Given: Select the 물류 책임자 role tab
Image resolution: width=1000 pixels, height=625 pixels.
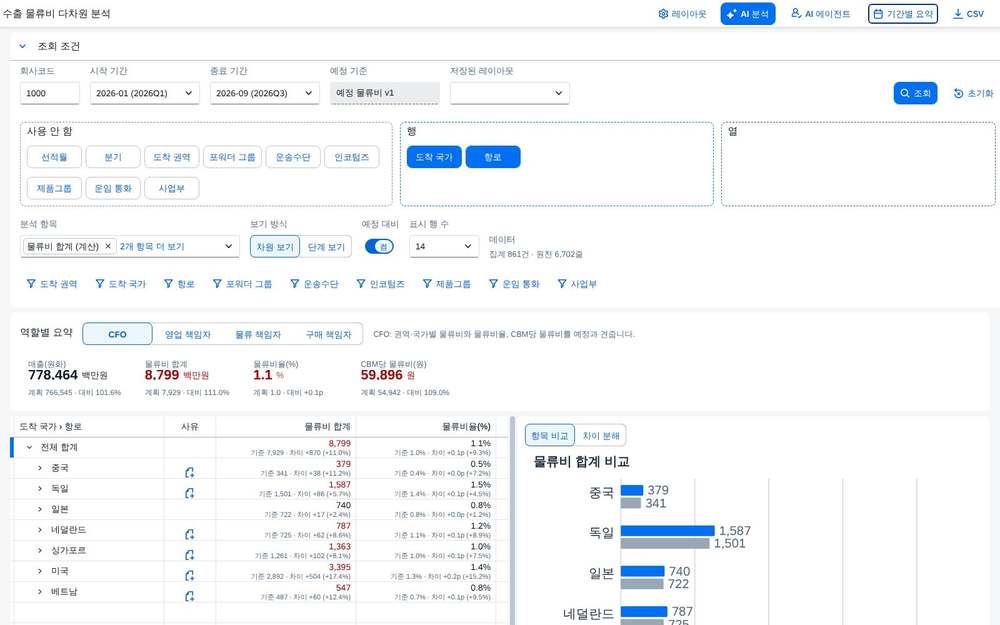Looking at the screenshot, I should 258,334.
